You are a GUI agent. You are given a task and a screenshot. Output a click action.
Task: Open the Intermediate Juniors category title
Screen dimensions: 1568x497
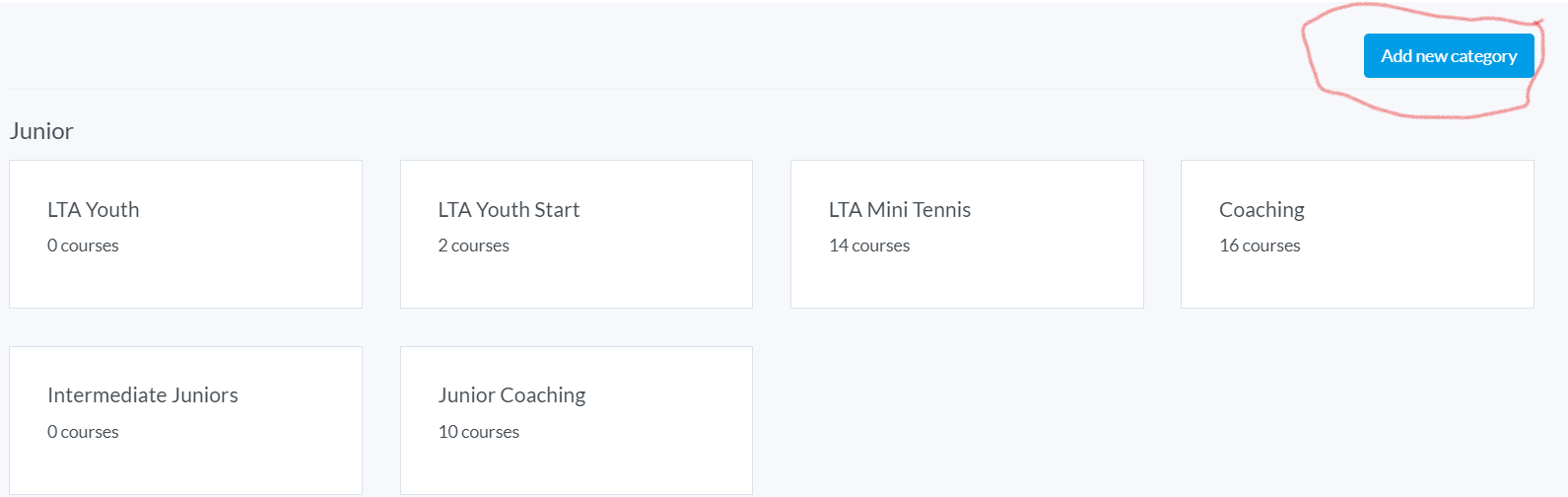(x=143, y=395)
